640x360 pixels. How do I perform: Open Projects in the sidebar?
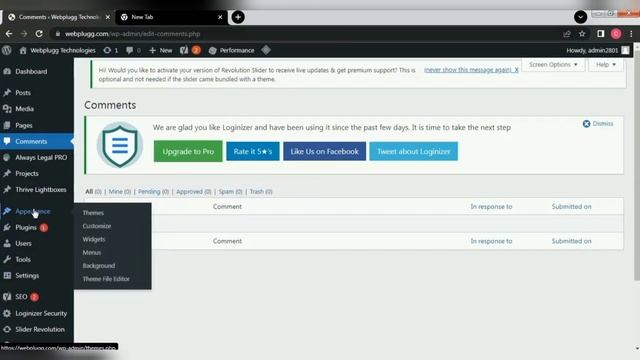pos(27,173)
